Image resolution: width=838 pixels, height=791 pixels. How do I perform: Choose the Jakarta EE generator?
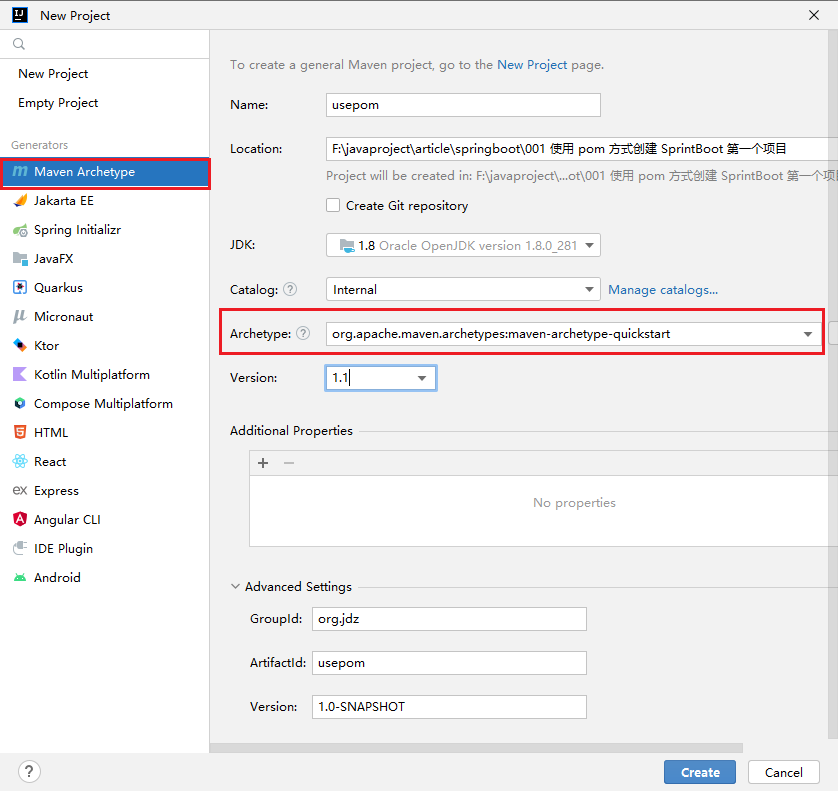tap(105, 200)
